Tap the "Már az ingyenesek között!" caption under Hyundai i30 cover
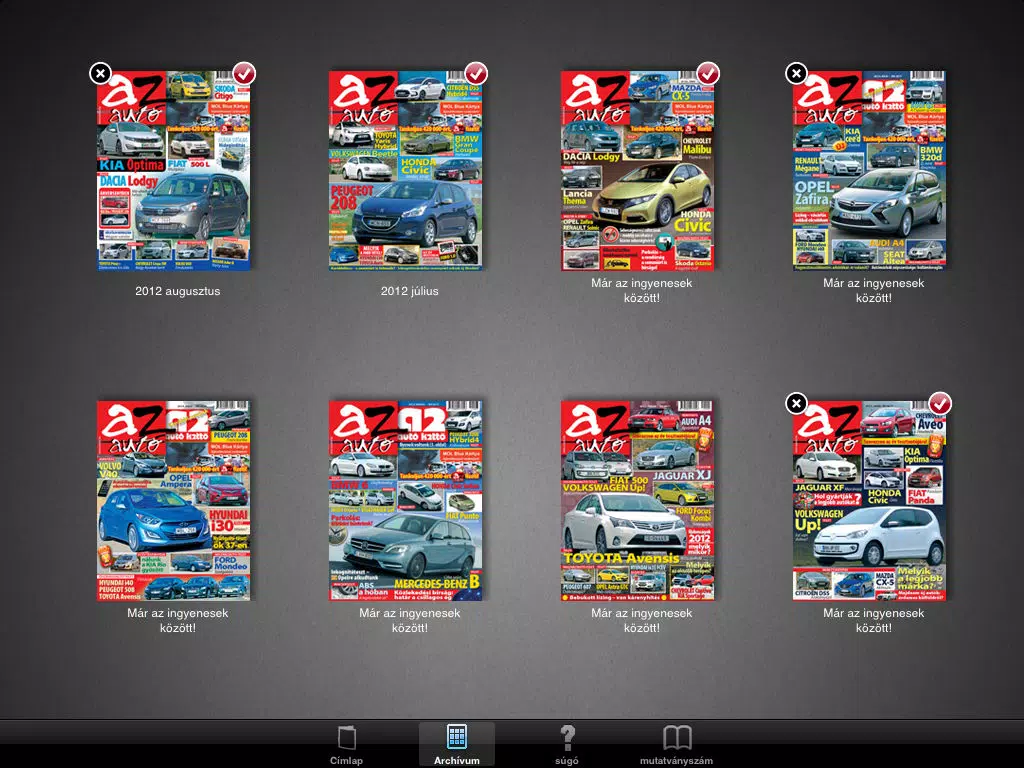This screenshot has height=768, width=1024. coord(178,620)
